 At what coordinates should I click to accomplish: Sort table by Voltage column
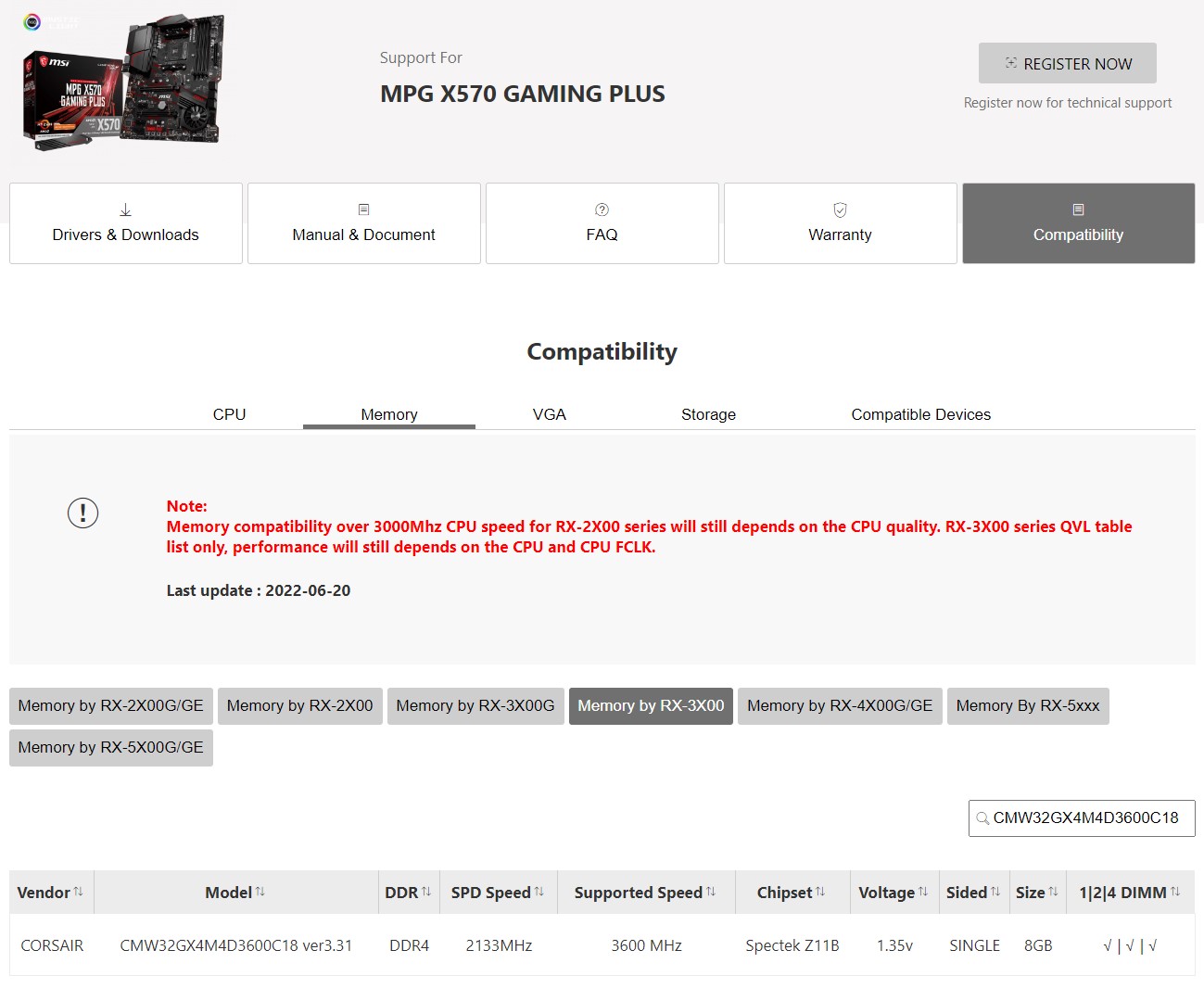(x=894, y=893)
